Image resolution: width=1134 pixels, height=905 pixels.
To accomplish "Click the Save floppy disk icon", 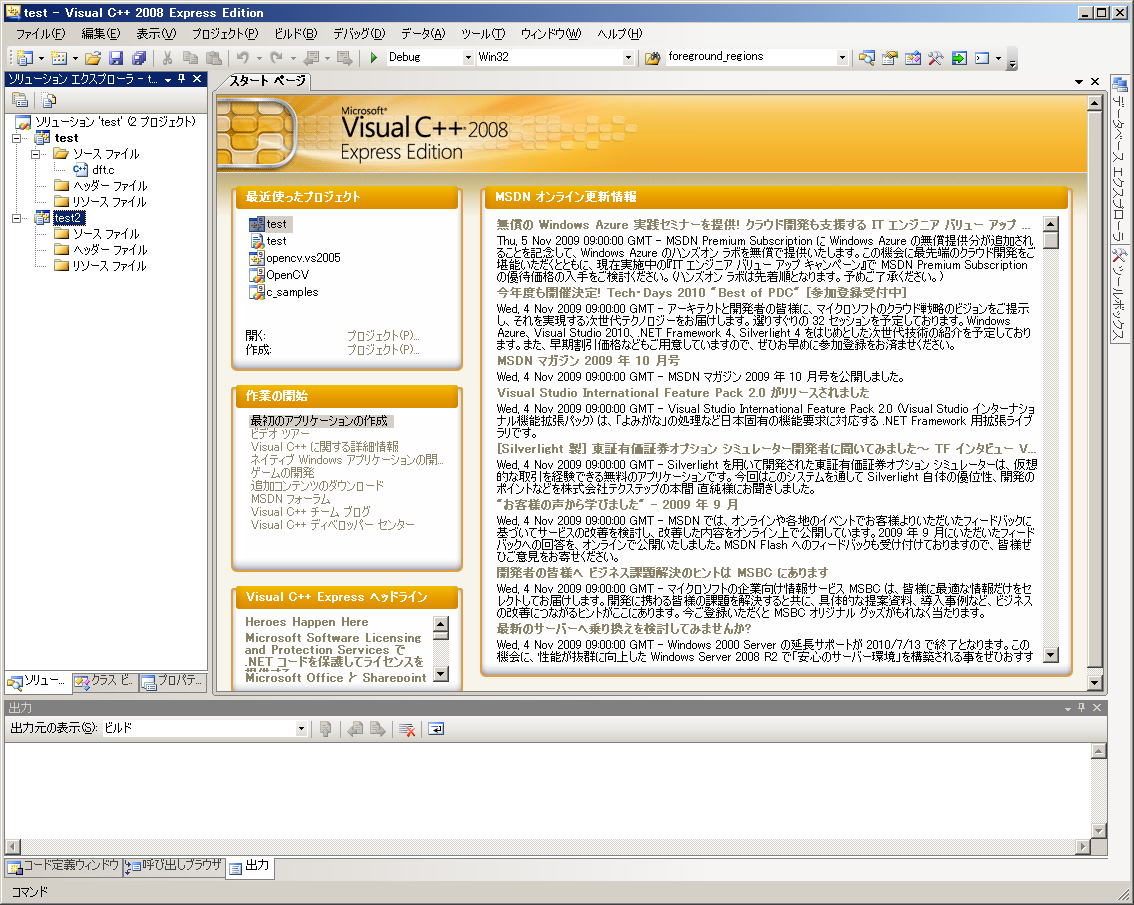I will [116, 57].
